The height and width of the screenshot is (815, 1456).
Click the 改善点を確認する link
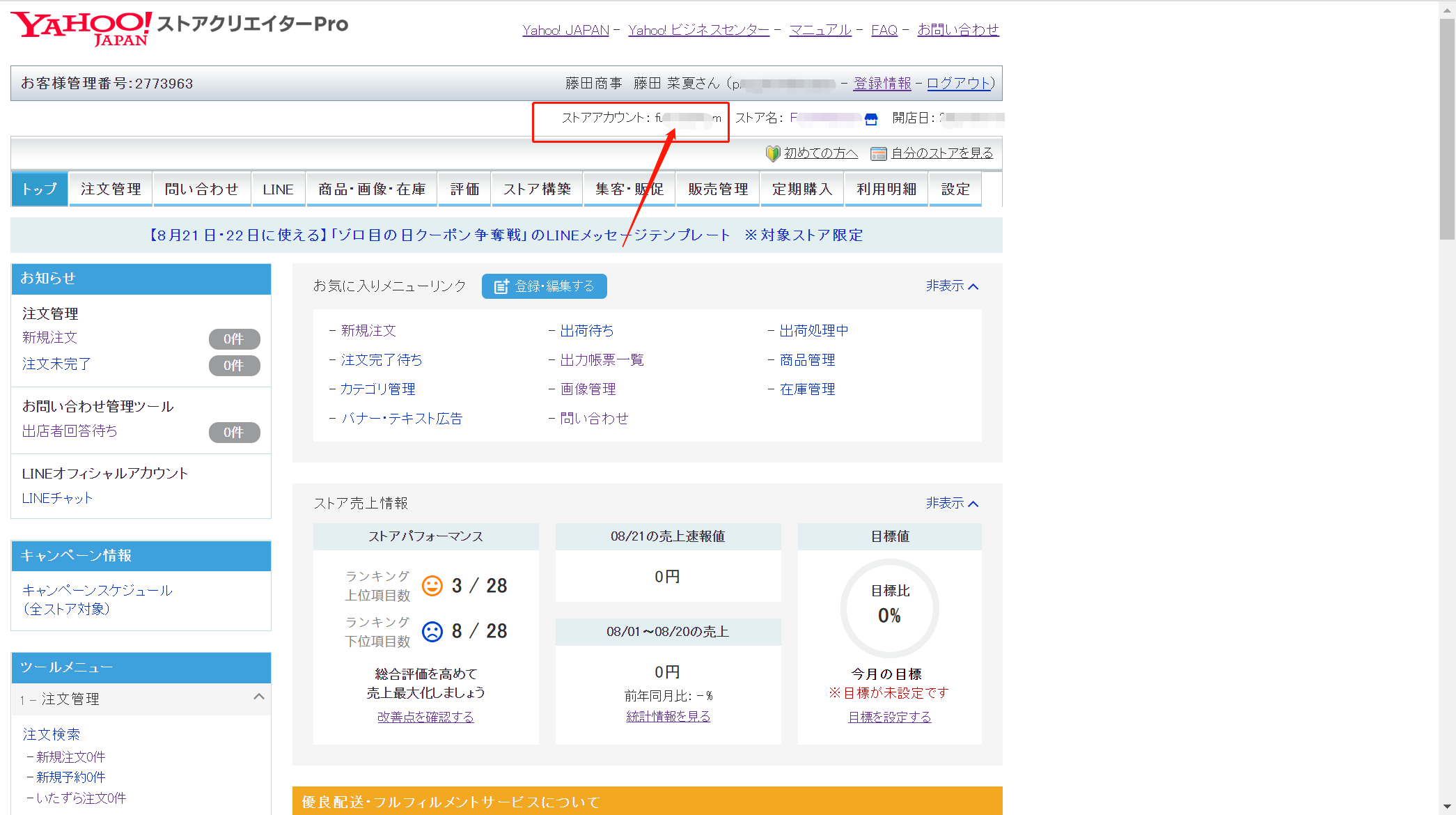[x=425, y=717]
